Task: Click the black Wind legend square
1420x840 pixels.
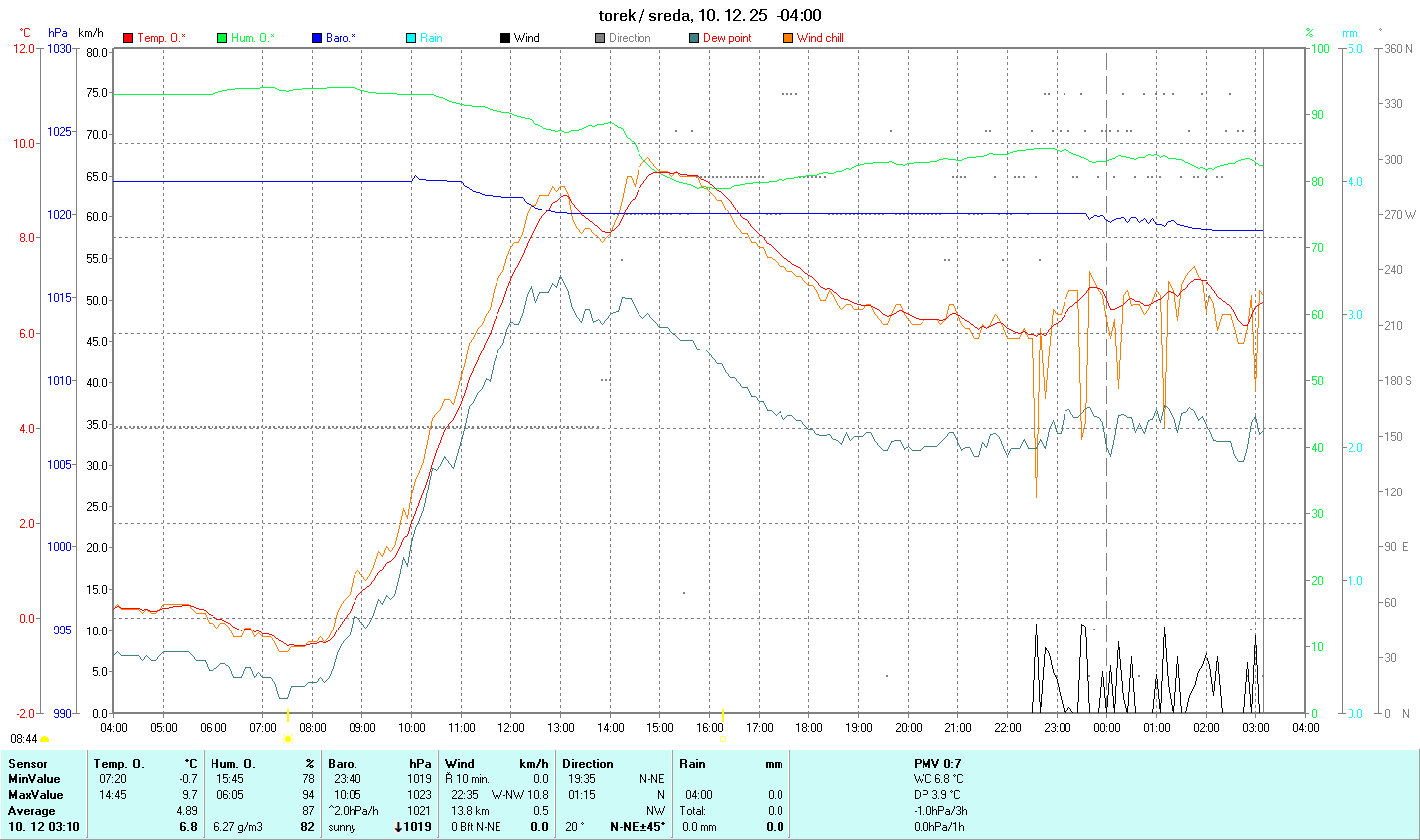Action: (x=505, y=38)
